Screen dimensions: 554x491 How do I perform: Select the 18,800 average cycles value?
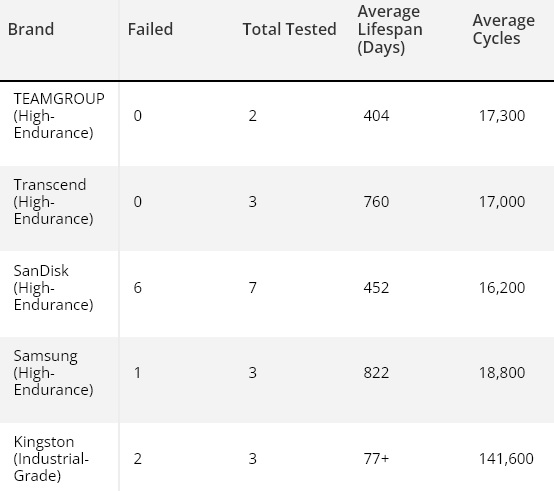(x=502, y=373)
